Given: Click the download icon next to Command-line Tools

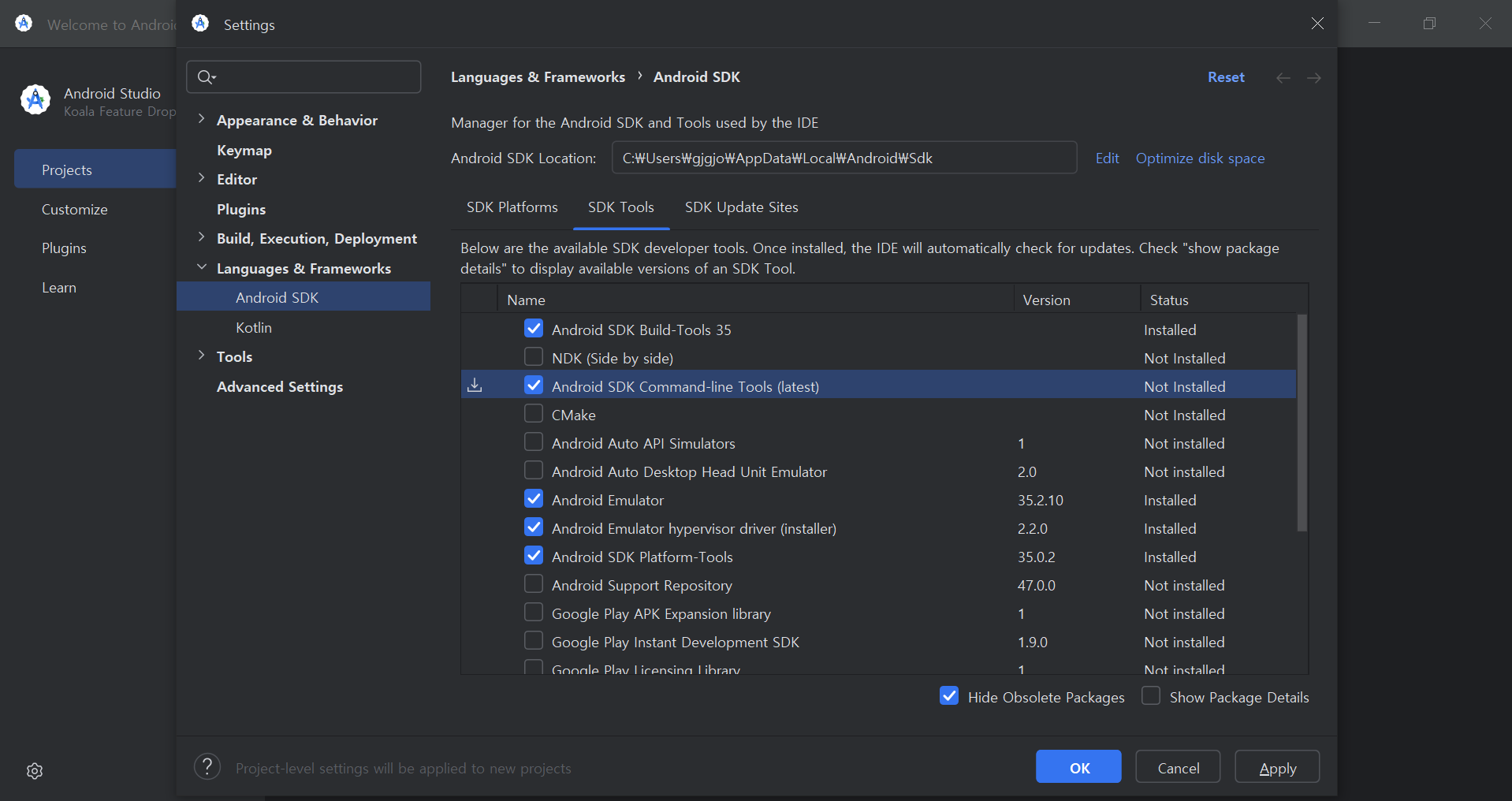Looking at the screenshot, I should 475,386.
